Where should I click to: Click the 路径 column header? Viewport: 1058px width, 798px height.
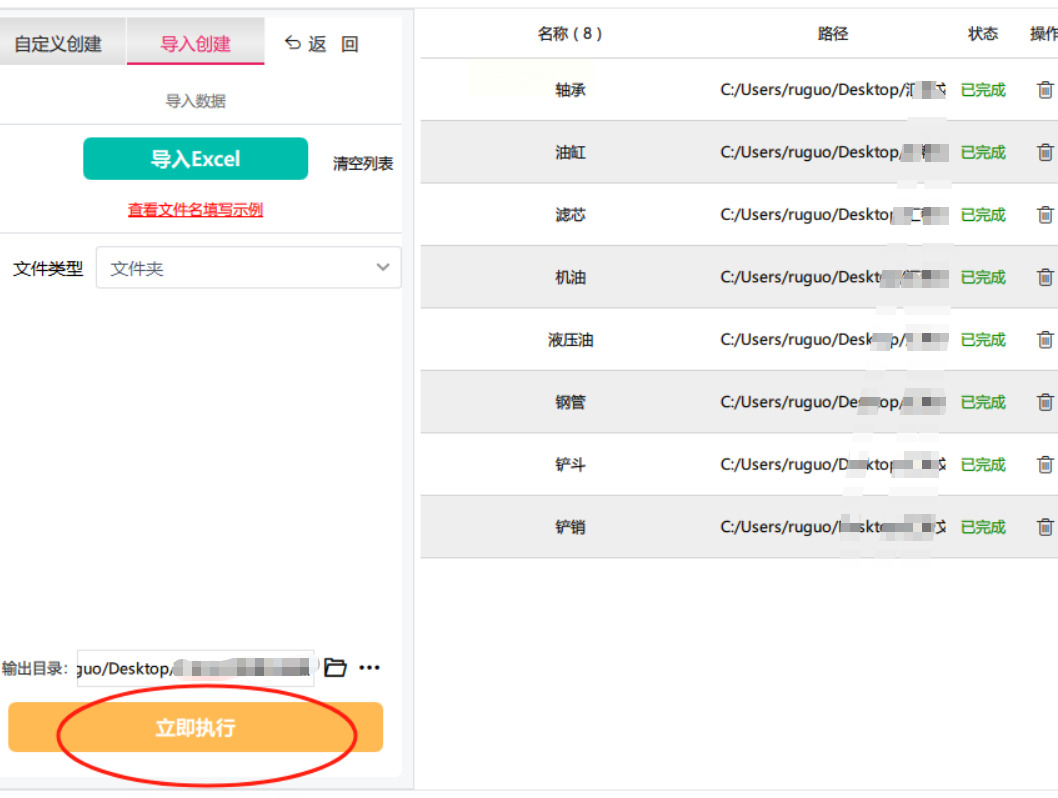pyautogui.click(x=833, y=34)
